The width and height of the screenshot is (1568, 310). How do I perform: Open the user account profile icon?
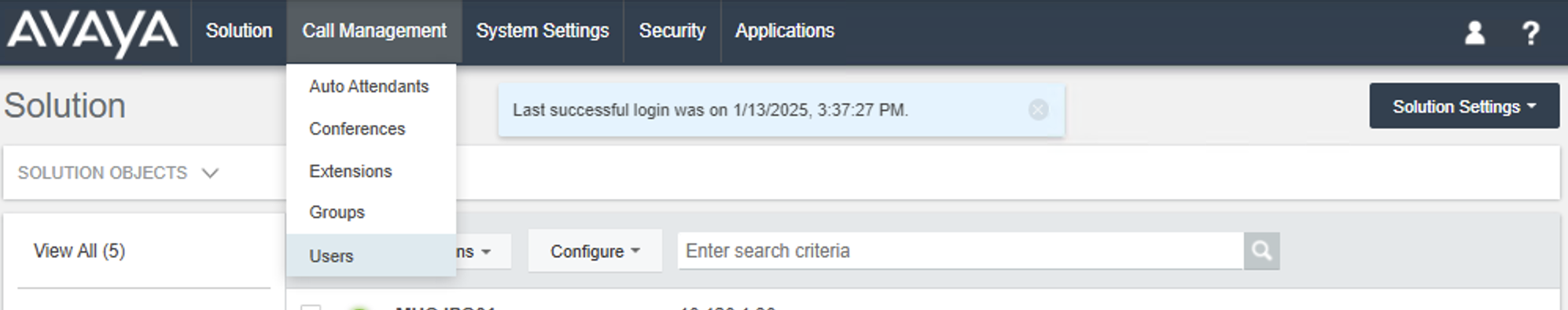pyautogui.click(x=1474, y=32)
